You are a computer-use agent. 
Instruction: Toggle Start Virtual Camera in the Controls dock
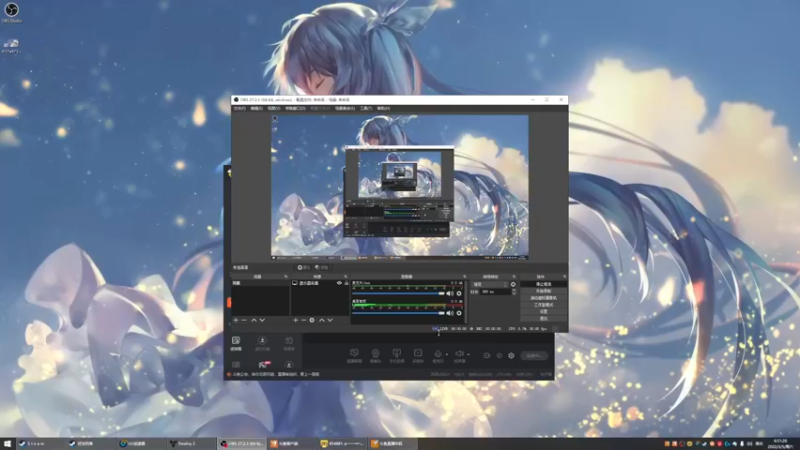point(543,298)
